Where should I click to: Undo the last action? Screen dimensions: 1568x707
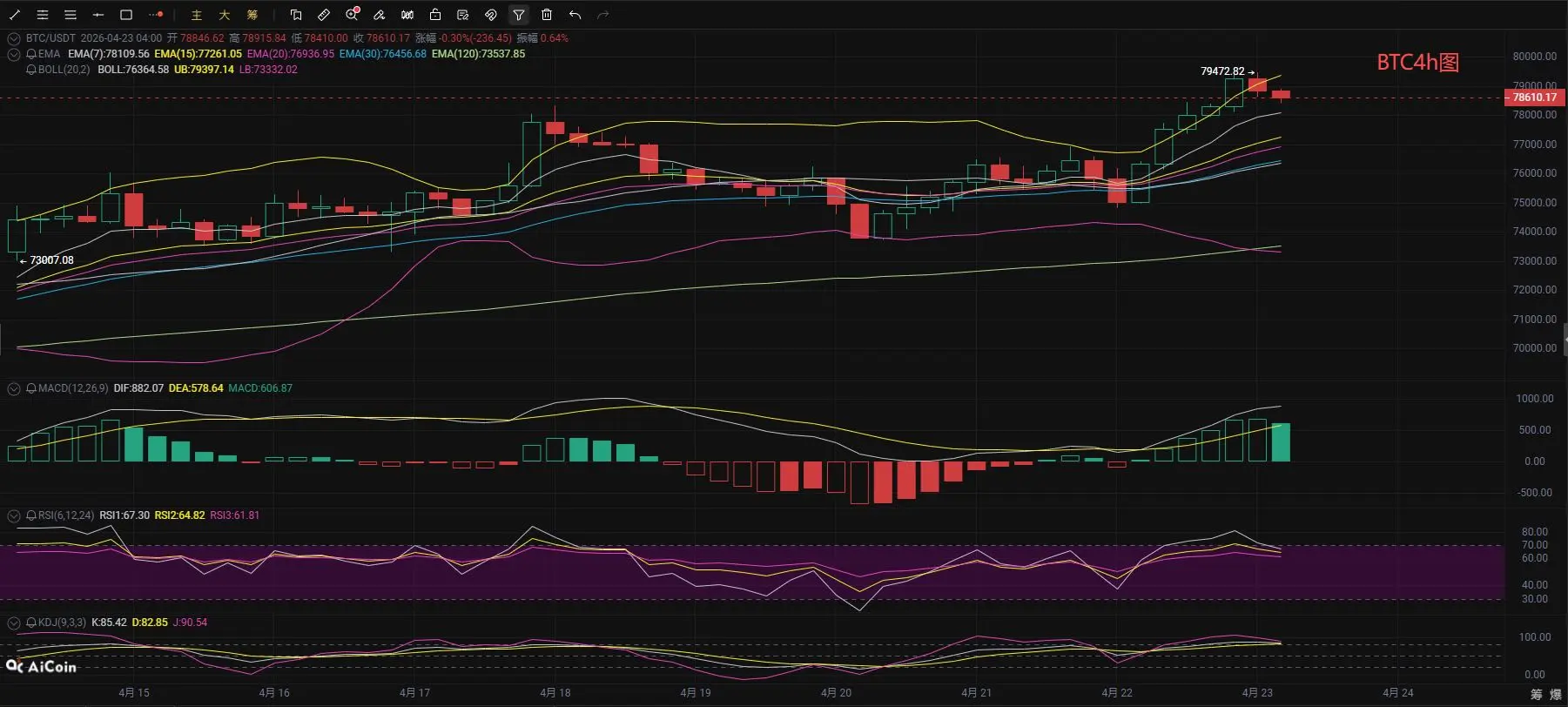point(575,15)
